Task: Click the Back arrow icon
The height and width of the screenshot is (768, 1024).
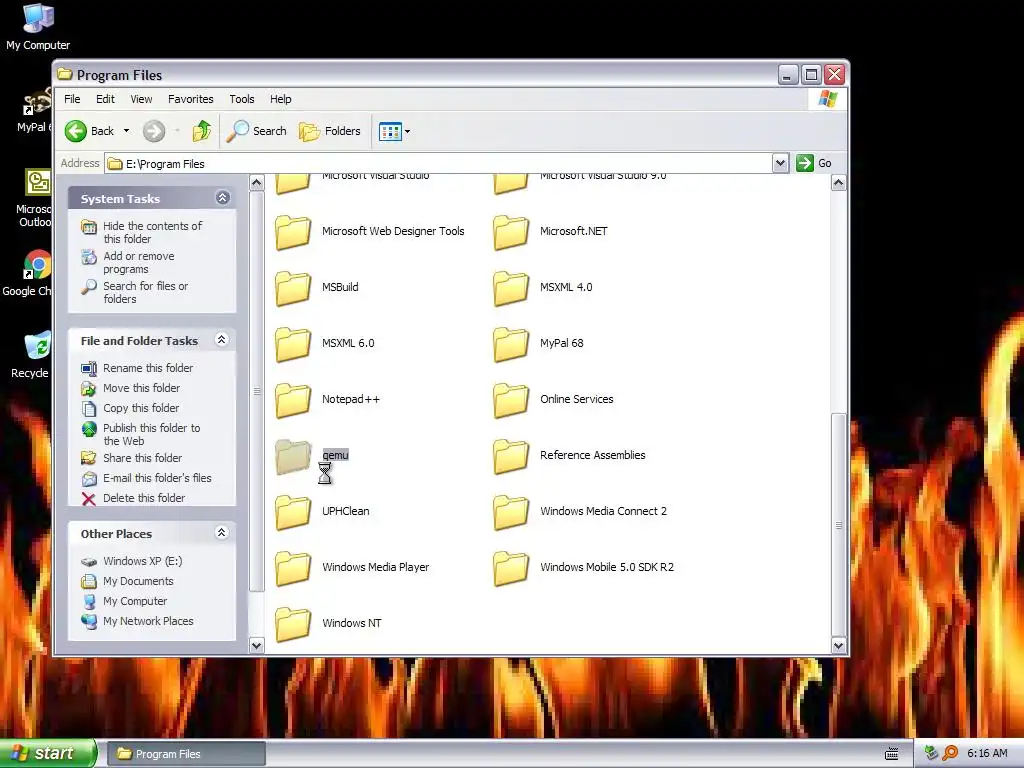Action: pos(76,131)
